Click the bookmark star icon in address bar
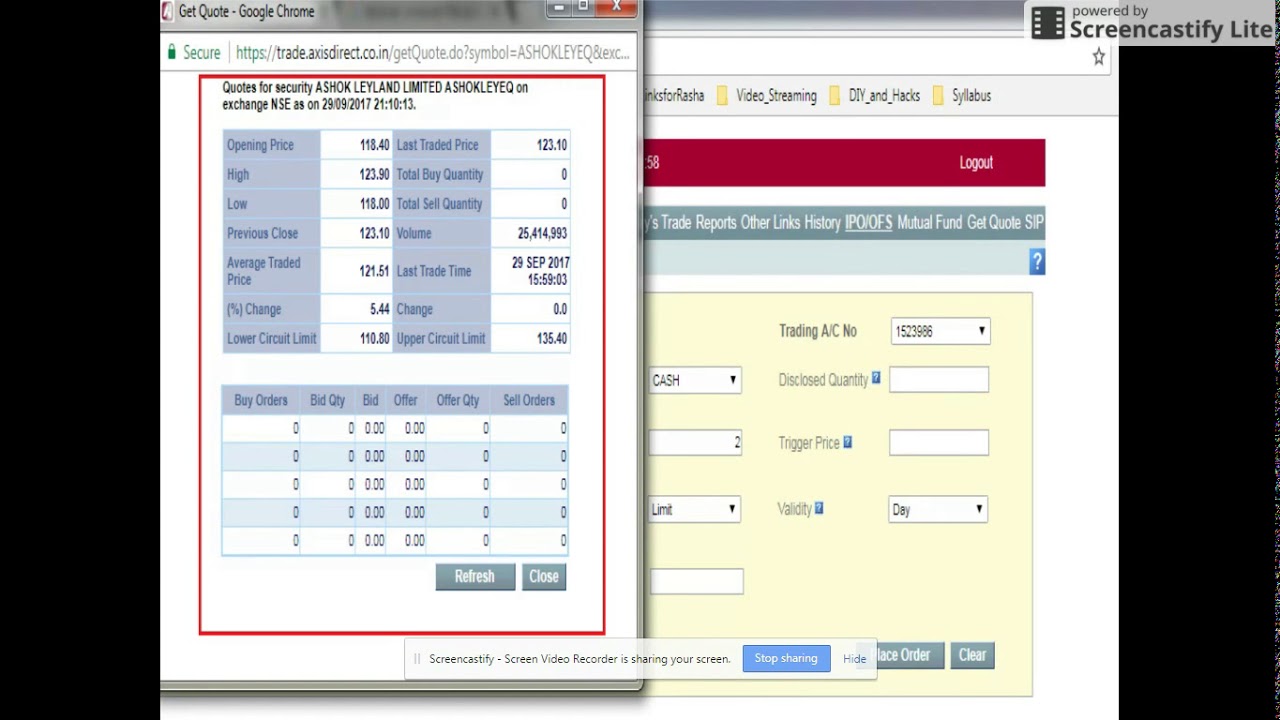The image size is (1280, 720). tap(1098, 57)
